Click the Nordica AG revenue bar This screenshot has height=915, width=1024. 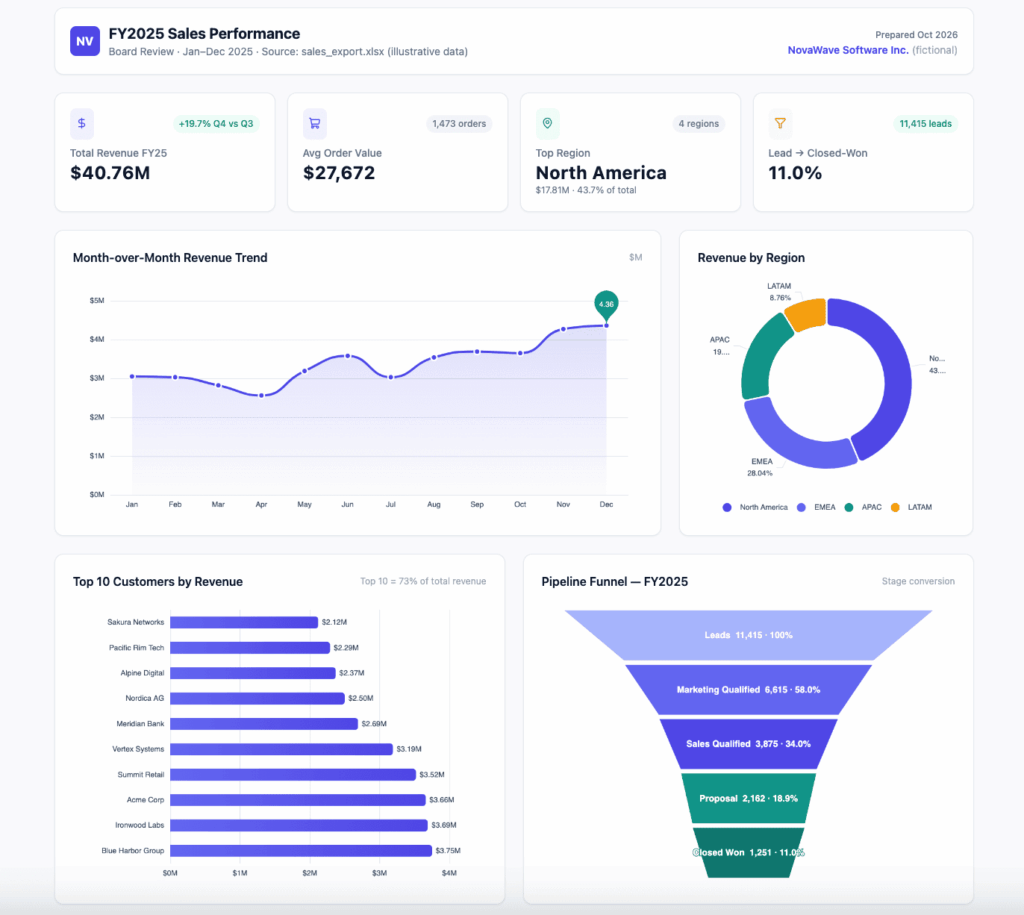257,698
